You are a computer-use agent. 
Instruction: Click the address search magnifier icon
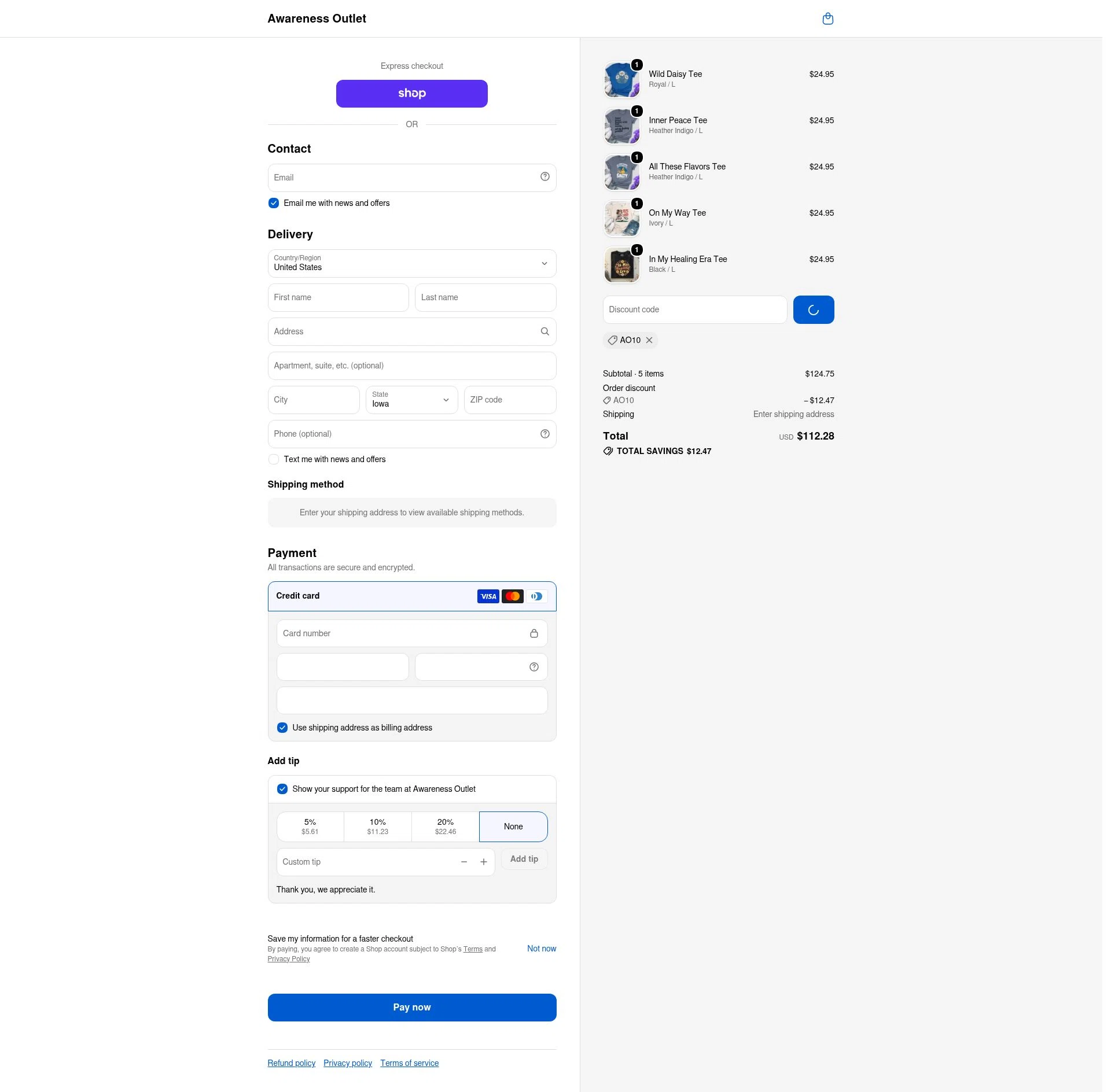[545, 331]
